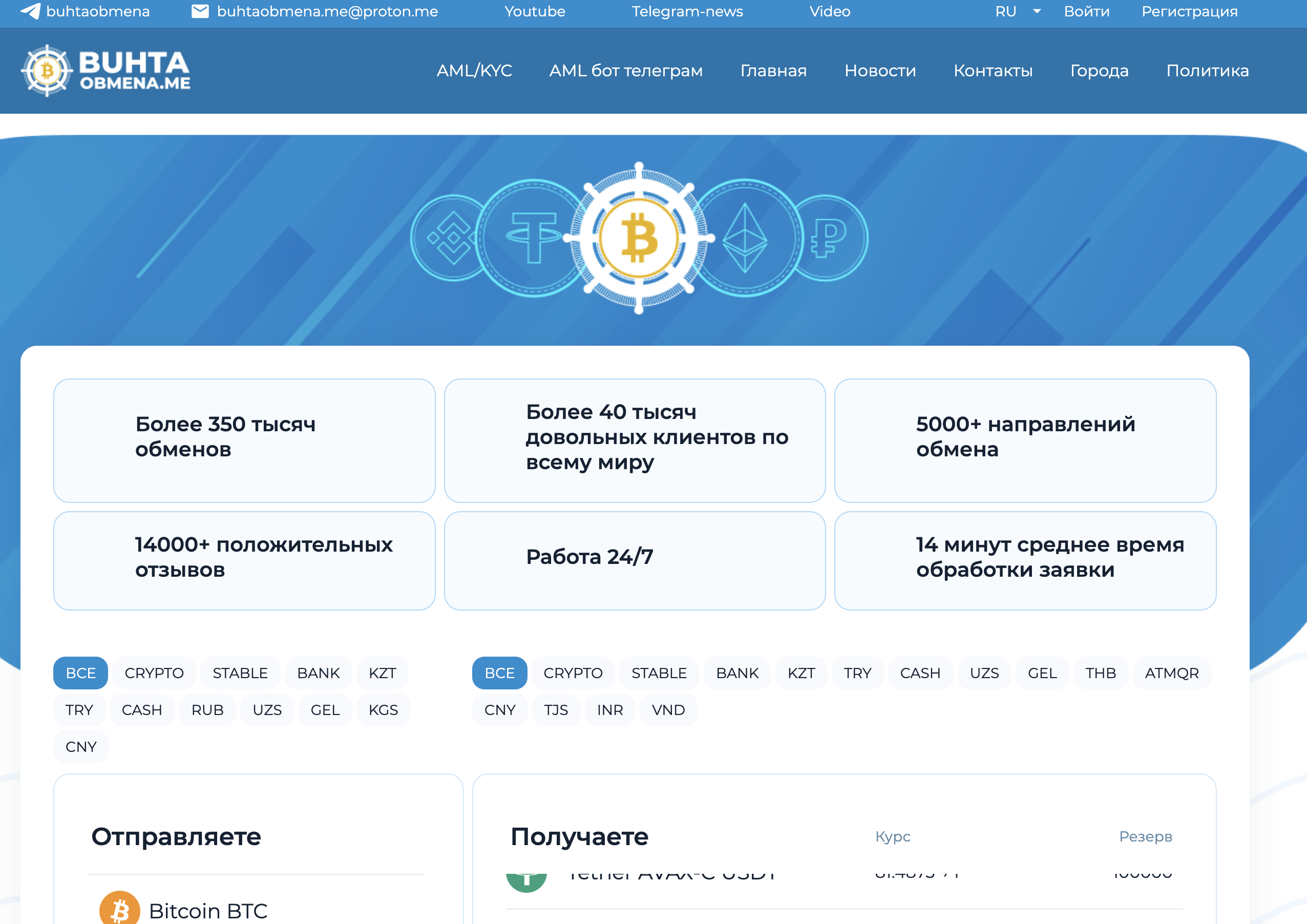
Task: Click the Buhta Obmena logo
Action: 106,71
